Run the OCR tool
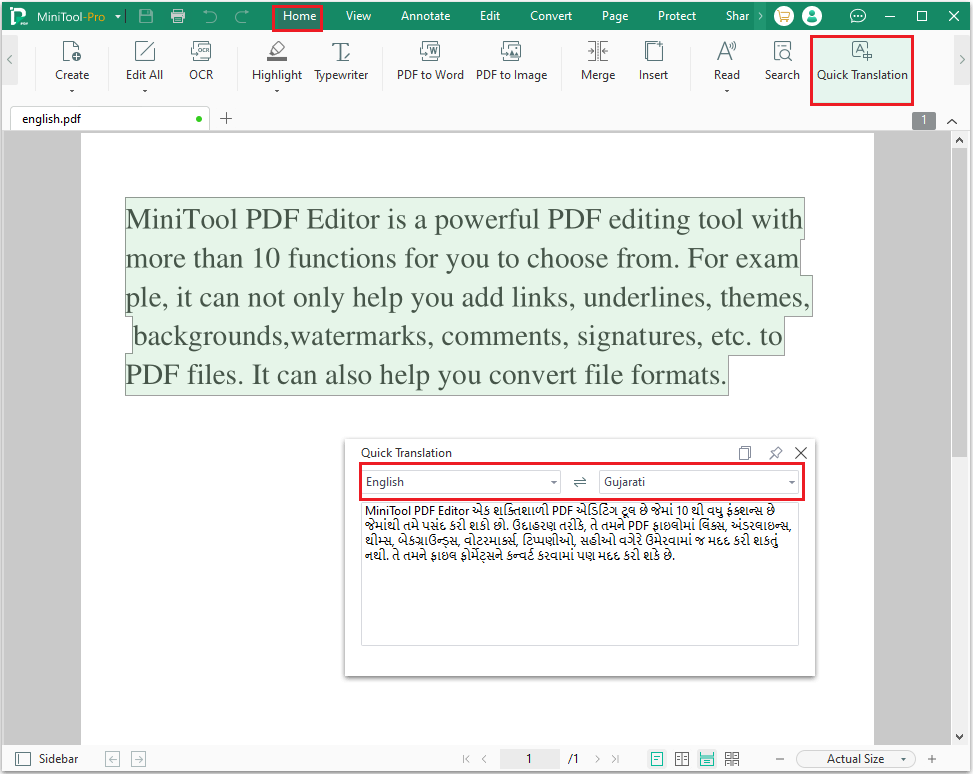Image resolution: width=973 pixels, height=774 pixels. pyautogui.click(x=201, y=61)
